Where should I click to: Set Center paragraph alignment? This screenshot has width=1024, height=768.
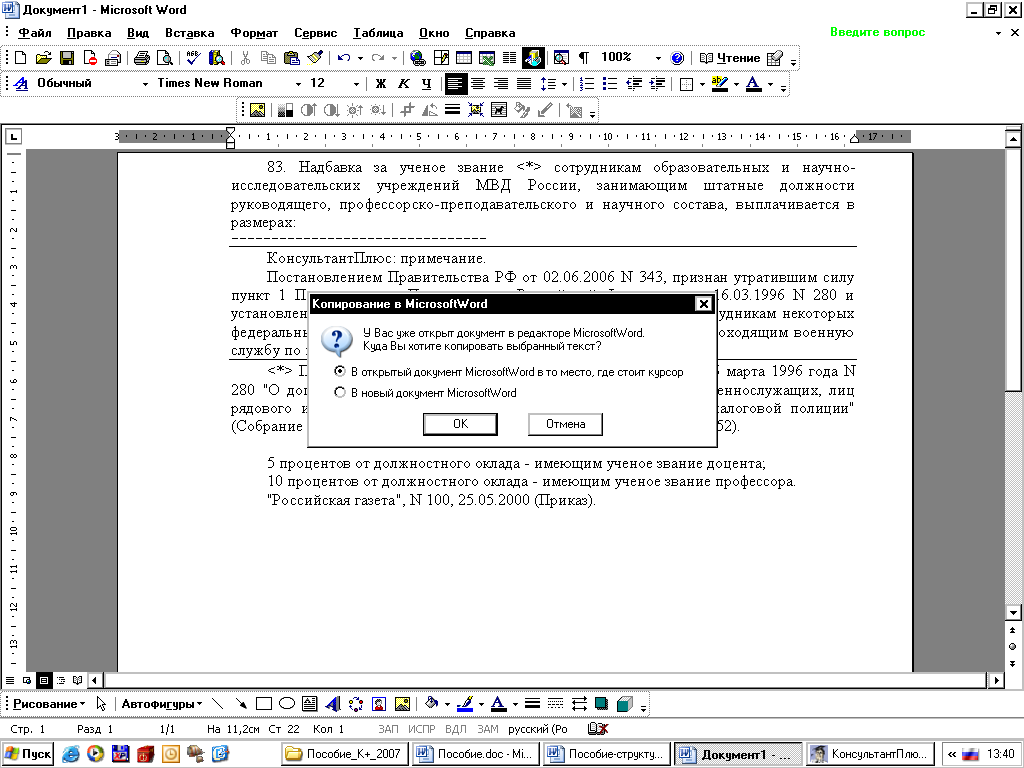[478, 84]
